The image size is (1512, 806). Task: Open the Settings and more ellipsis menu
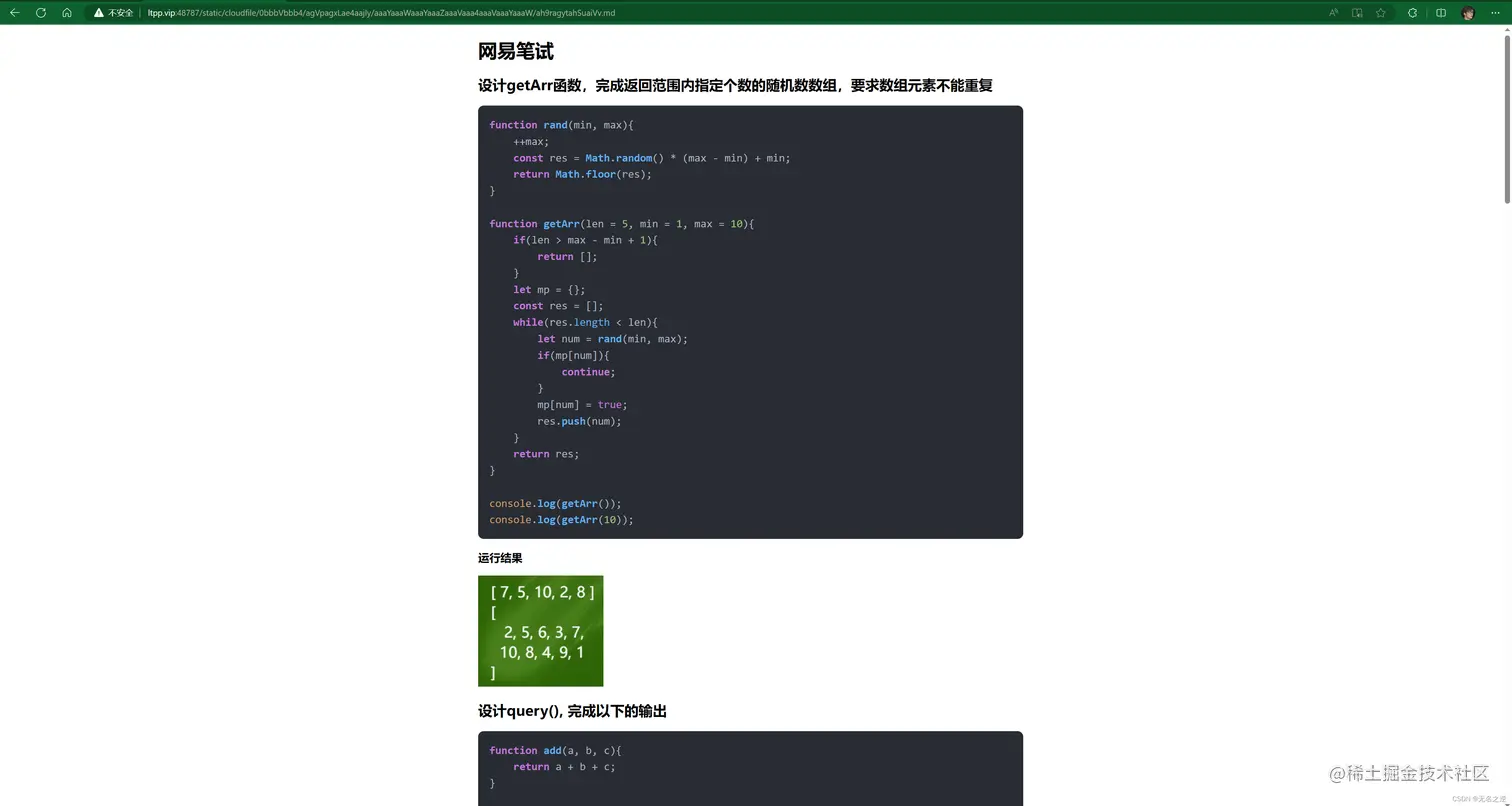[1495, 13]
